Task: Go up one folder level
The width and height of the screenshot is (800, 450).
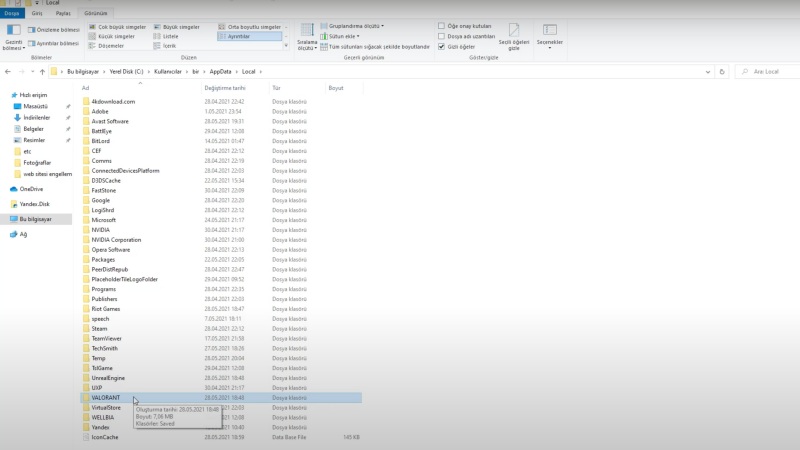Action: click(x=42, y=71)
